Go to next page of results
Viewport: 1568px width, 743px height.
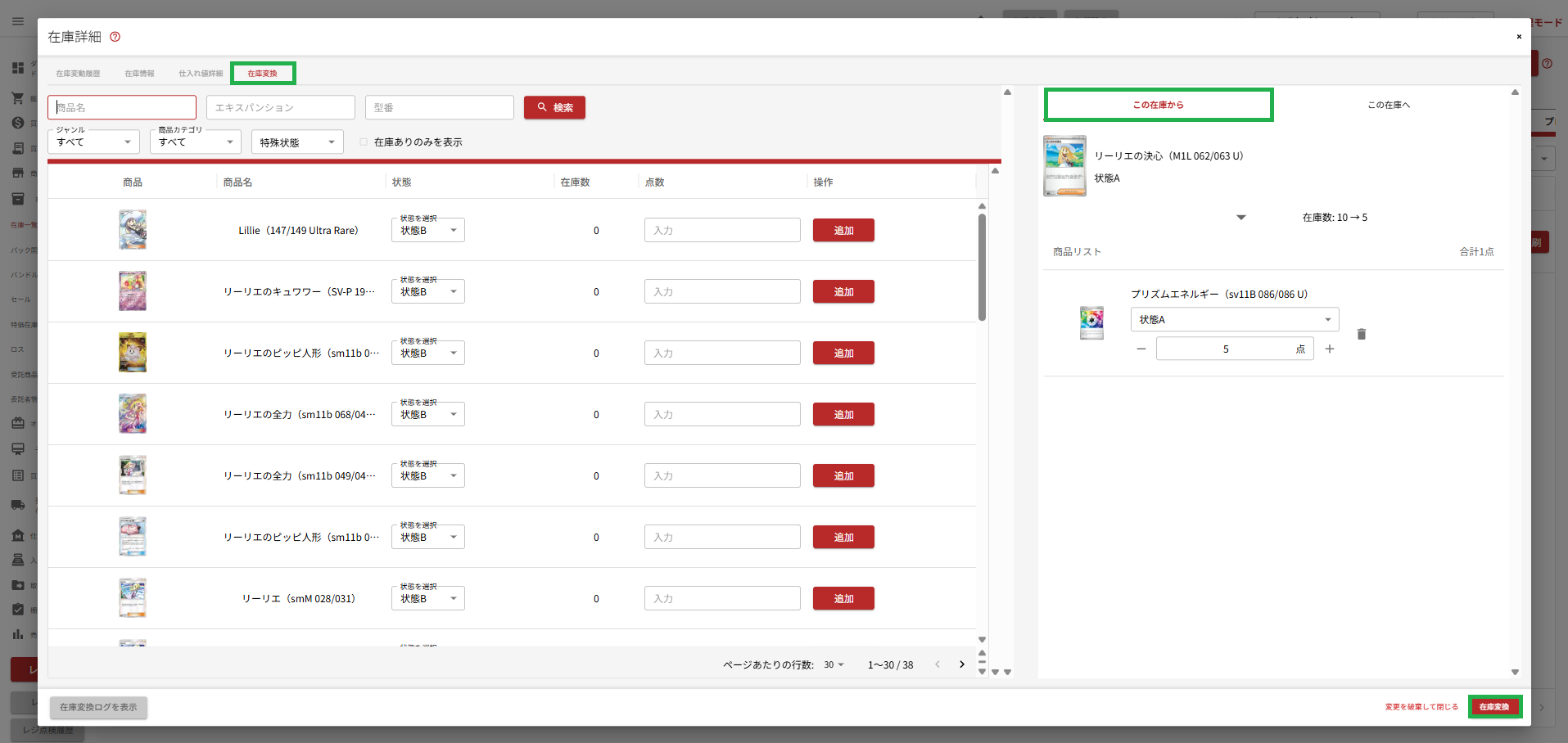click(x=961, y=664)
